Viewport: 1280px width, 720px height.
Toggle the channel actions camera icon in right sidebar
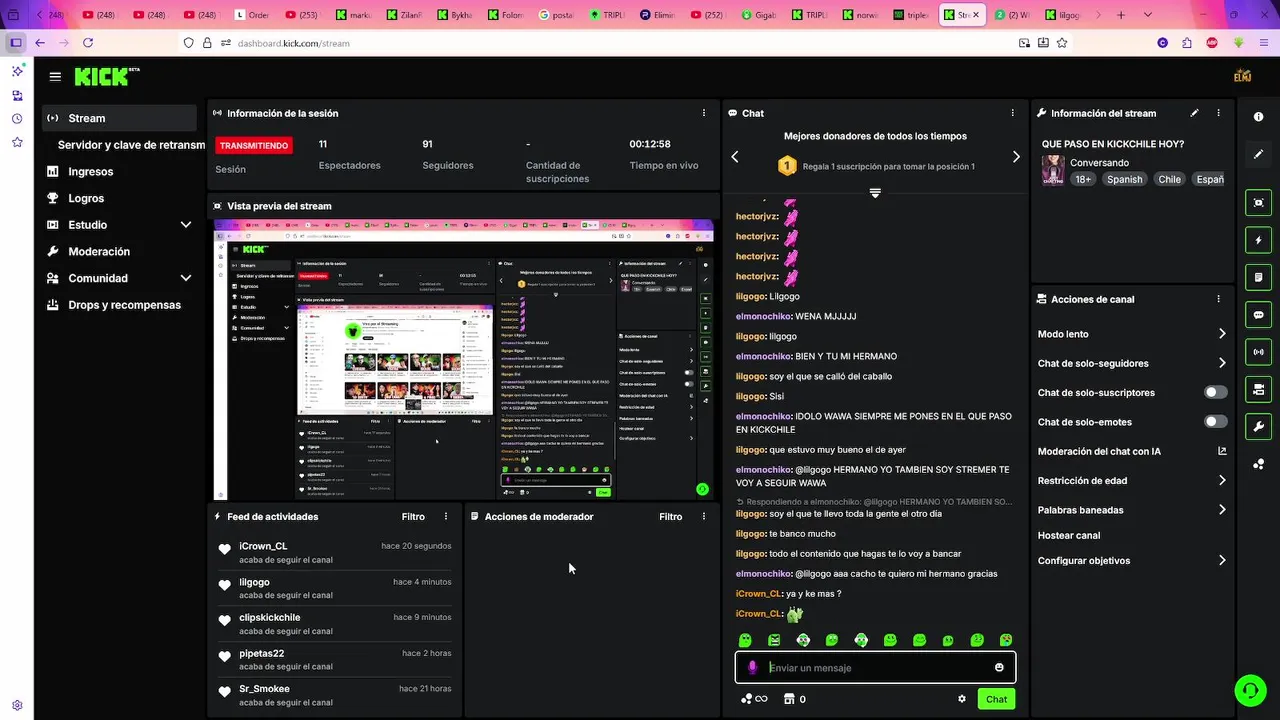pos(1258,389)
